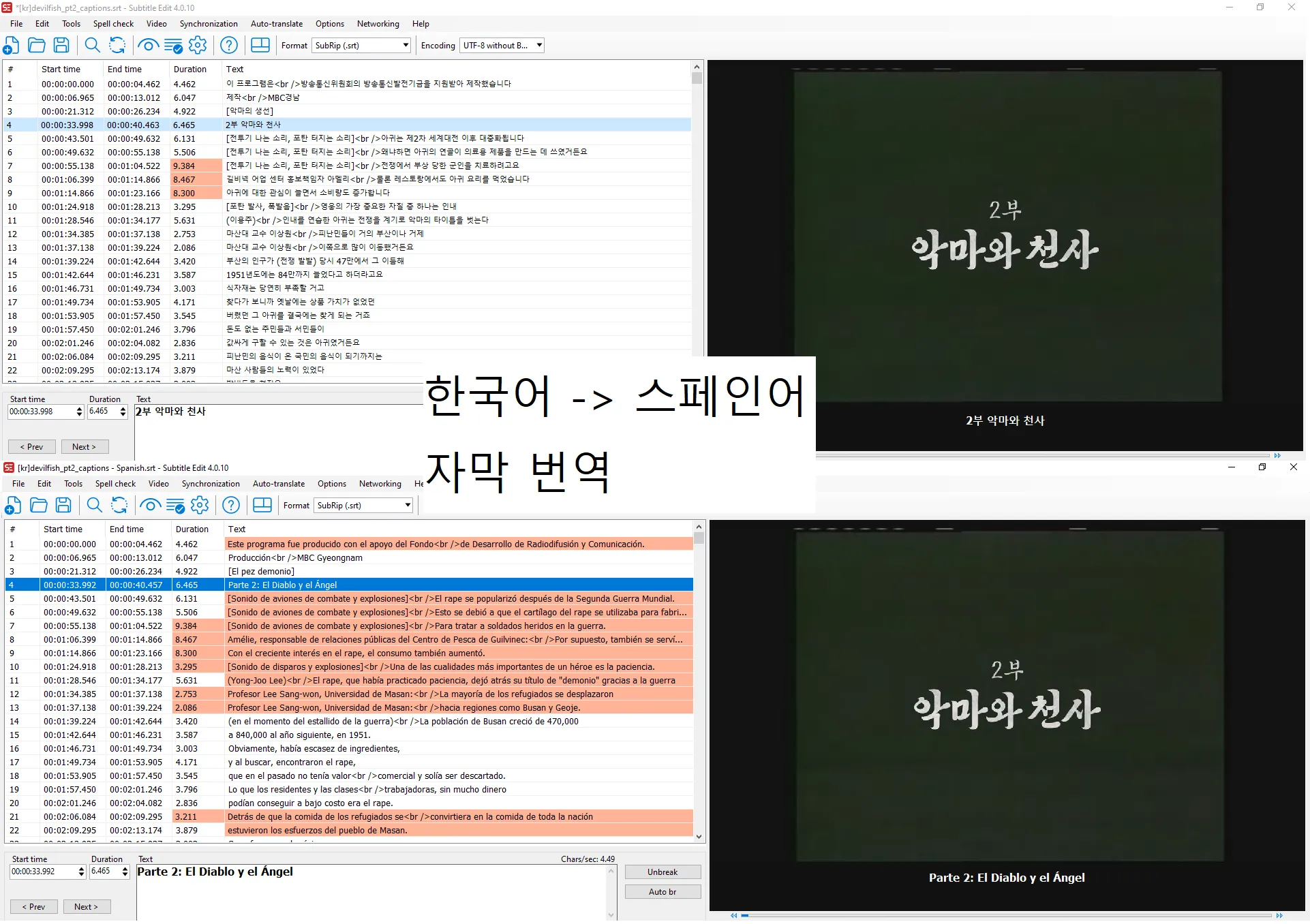1310x924 pixels.
Task: Click the Auto br button
Action: (x=662, y=891)
